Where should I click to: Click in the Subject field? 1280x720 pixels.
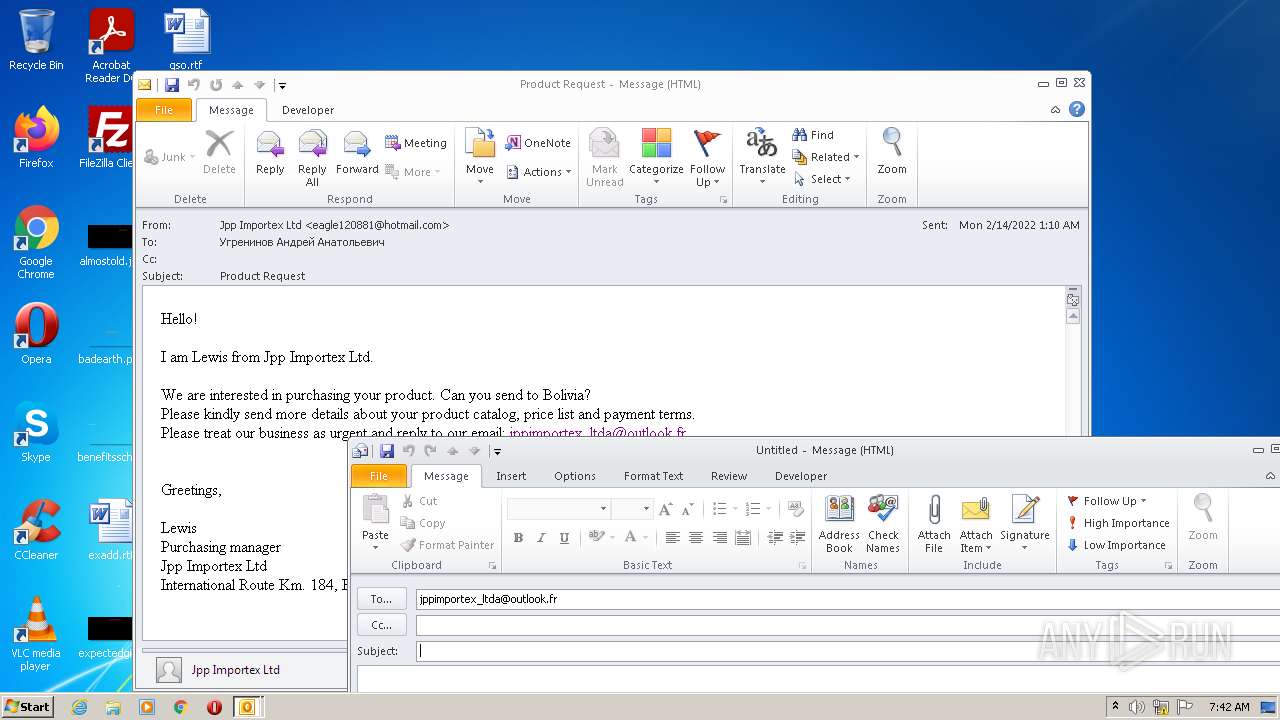tap(848, 651)
